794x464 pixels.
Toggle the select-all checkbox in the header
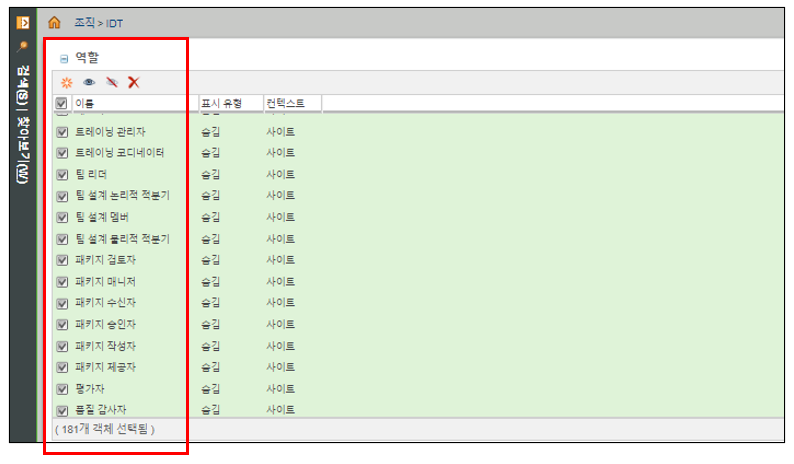[x=61, y=103]
